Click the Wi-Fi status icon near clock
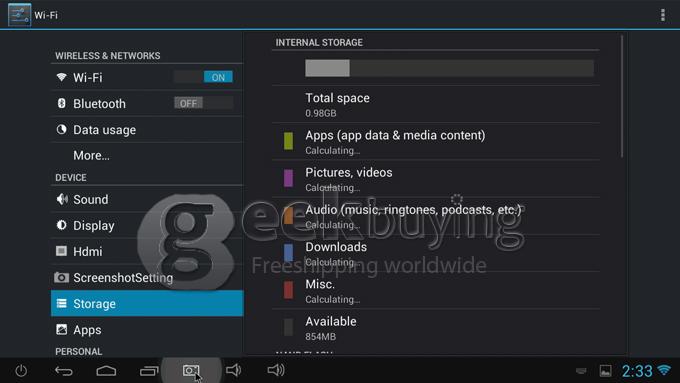680x383 pixels. pyautogui.click(x=664, y=370)
